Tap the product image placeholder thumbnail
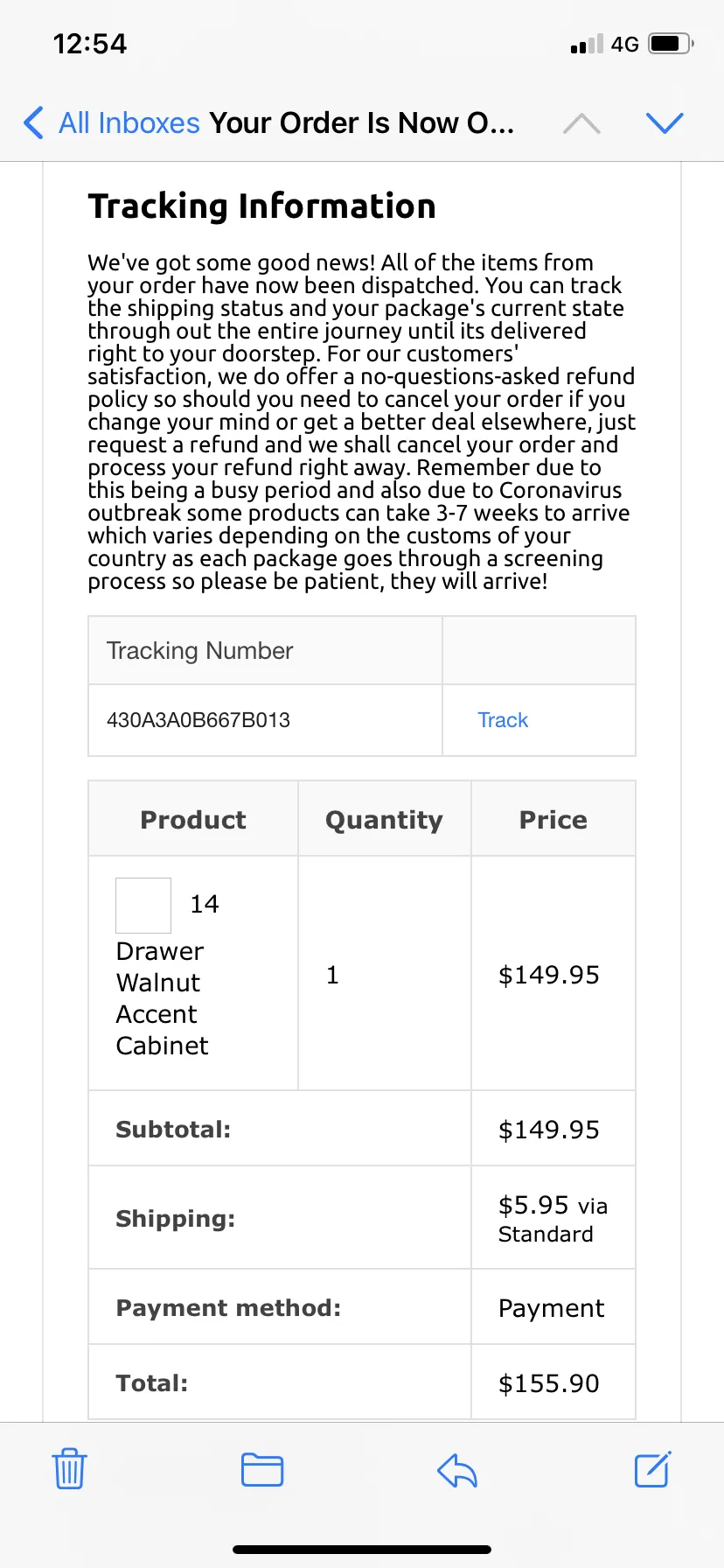The height and width of the screenshot is (1568, 724). click(143, 906)
